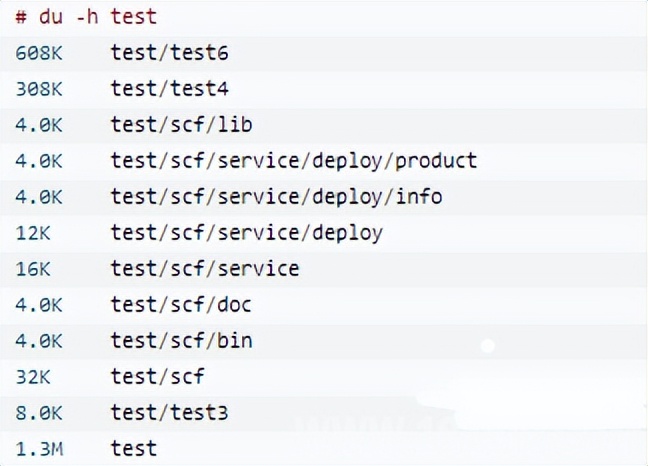Select the 608K size value
This screenshot has width=648, height=466.
click(38, 53)
